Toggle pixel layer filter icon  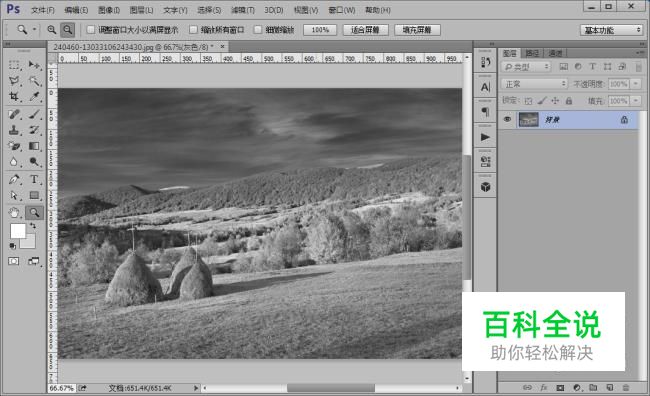[564, 66]
